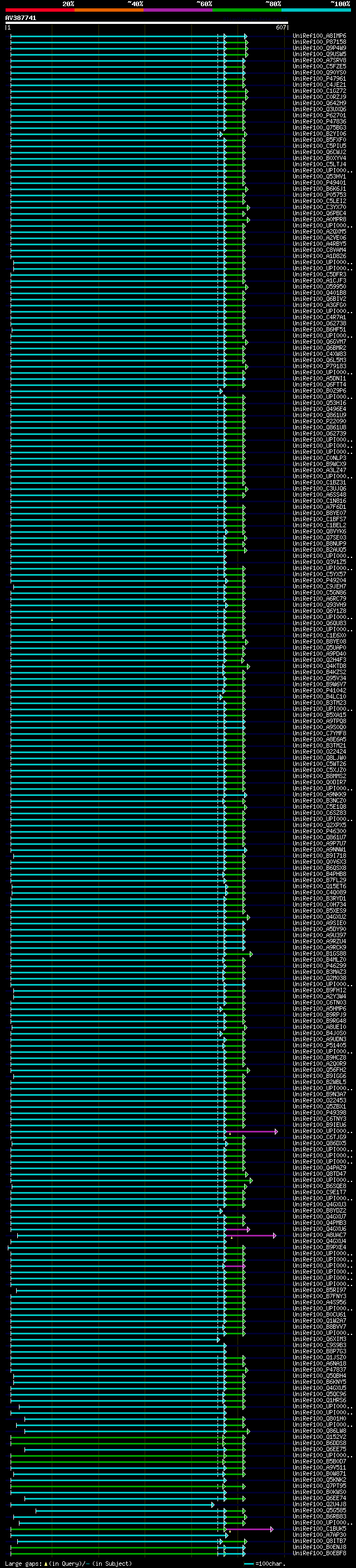
Task: Click the cyan ~100% identity color segment
Action: click(315, 10)
